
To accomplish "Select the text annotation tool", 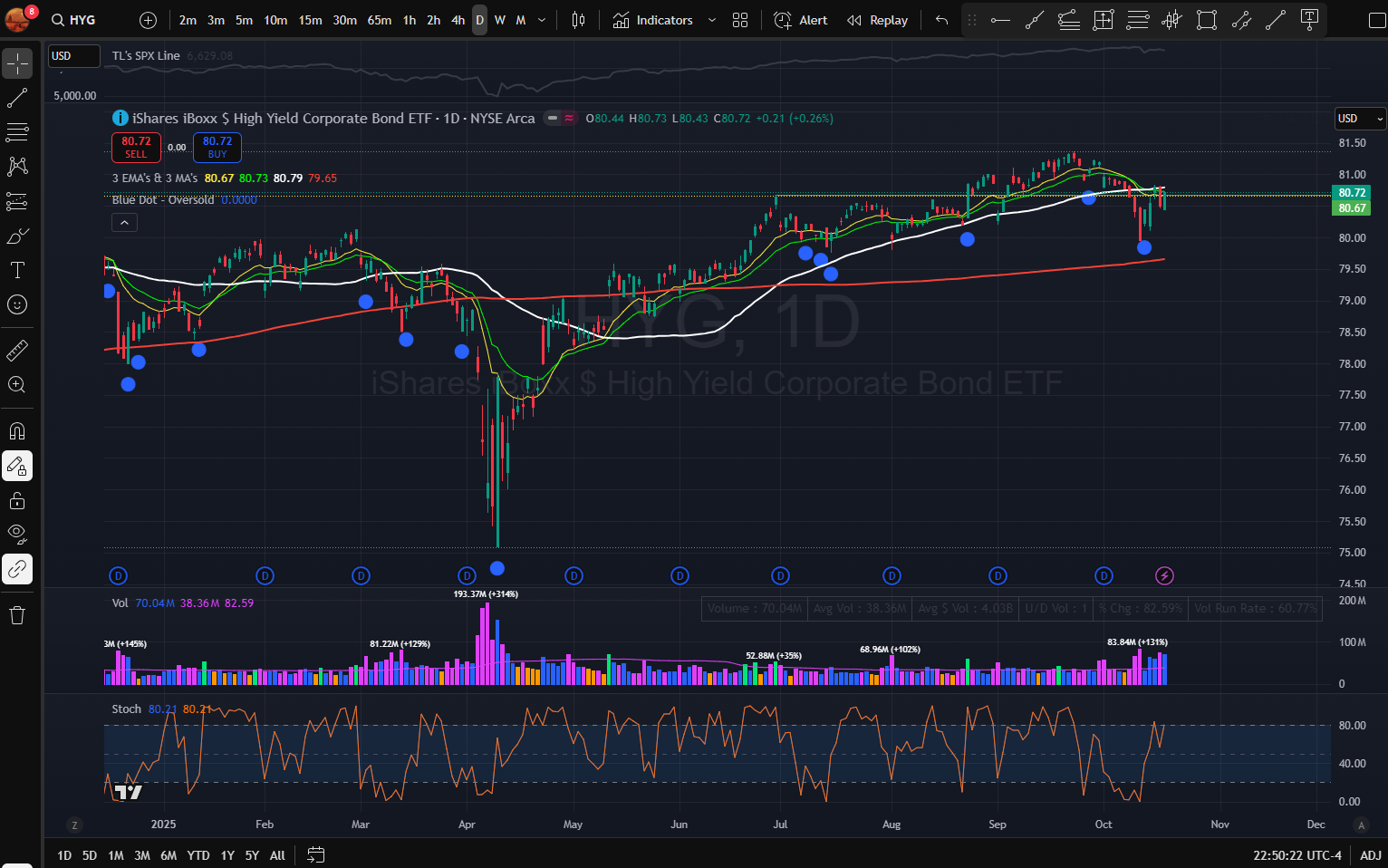I will click(x=17, y=270).
